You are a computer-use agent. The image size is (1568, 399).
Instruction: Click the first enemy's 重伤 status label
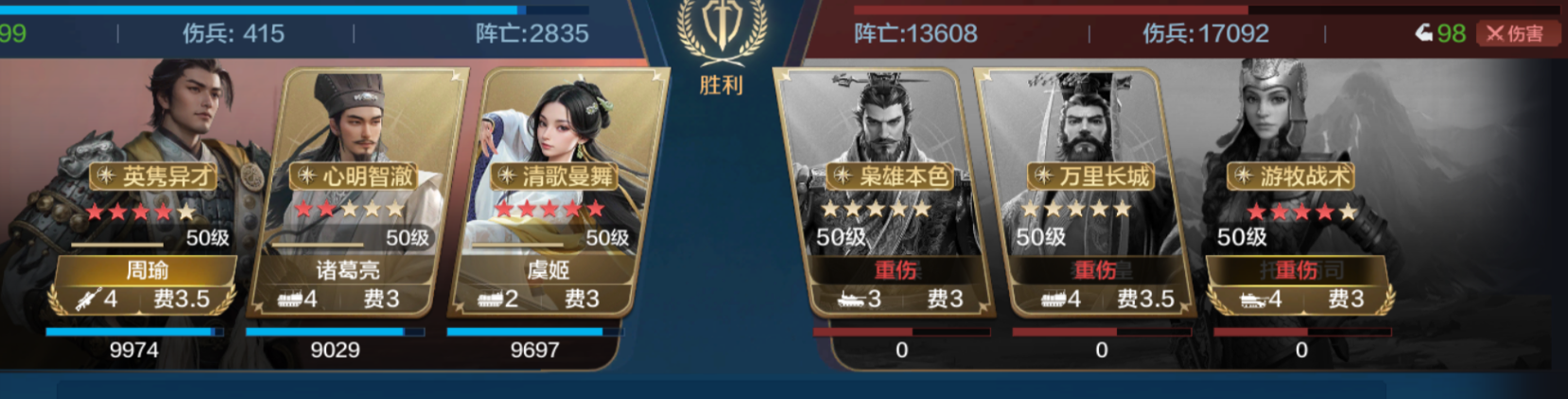895,270
